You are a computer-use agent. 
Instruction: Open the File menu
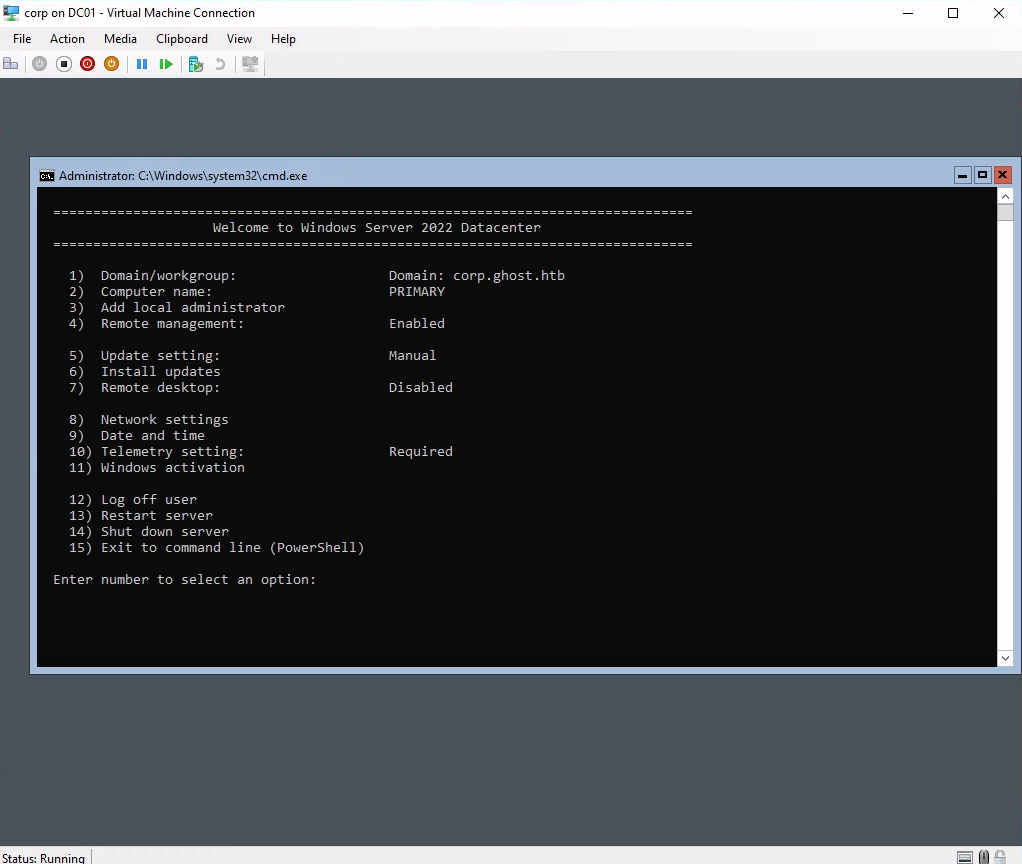point(22,38)
